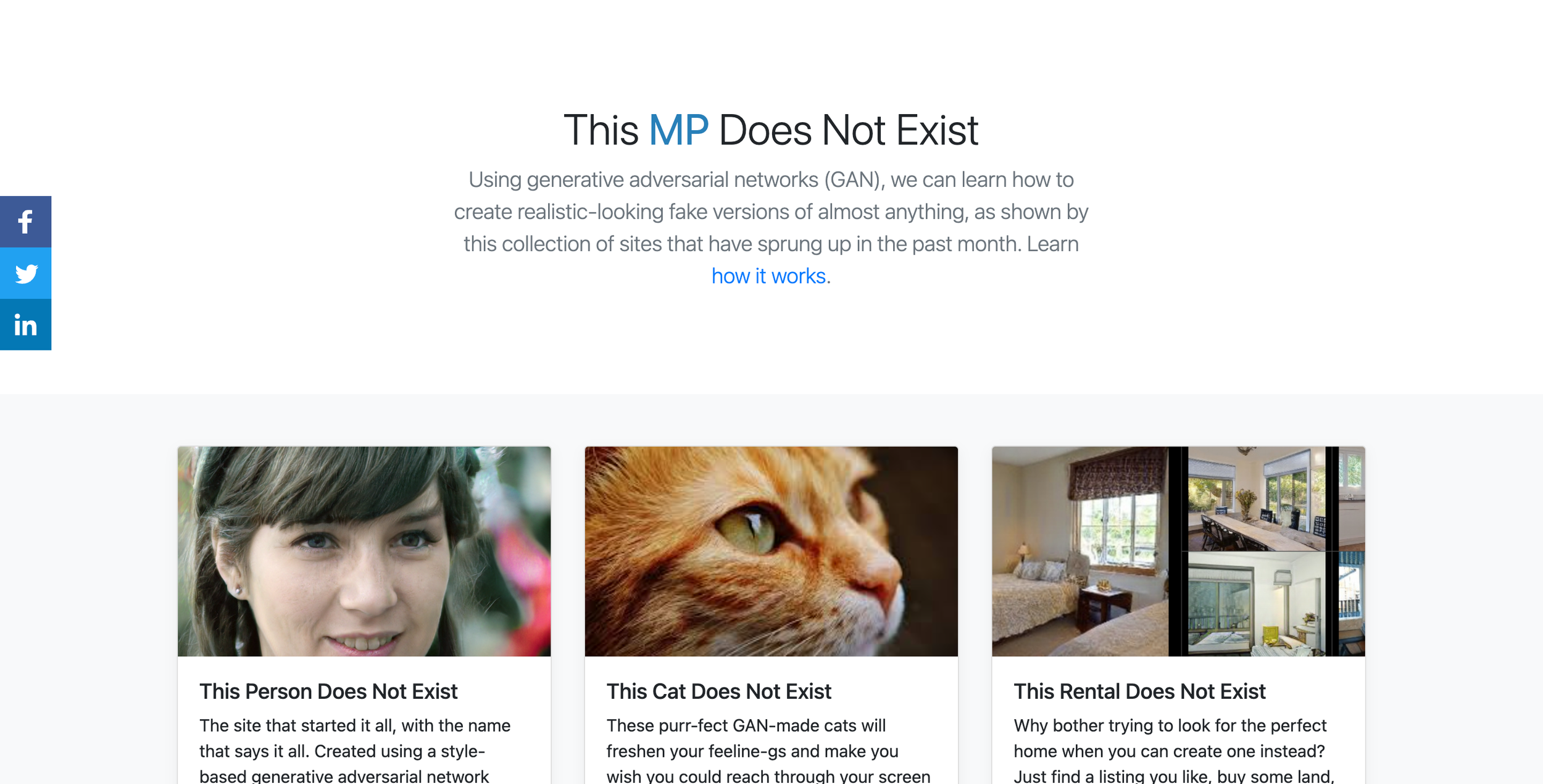Click the 'Why bother trying' rental description
The width and height of the screenshot is (1543, 784).
click(1174, 751)
